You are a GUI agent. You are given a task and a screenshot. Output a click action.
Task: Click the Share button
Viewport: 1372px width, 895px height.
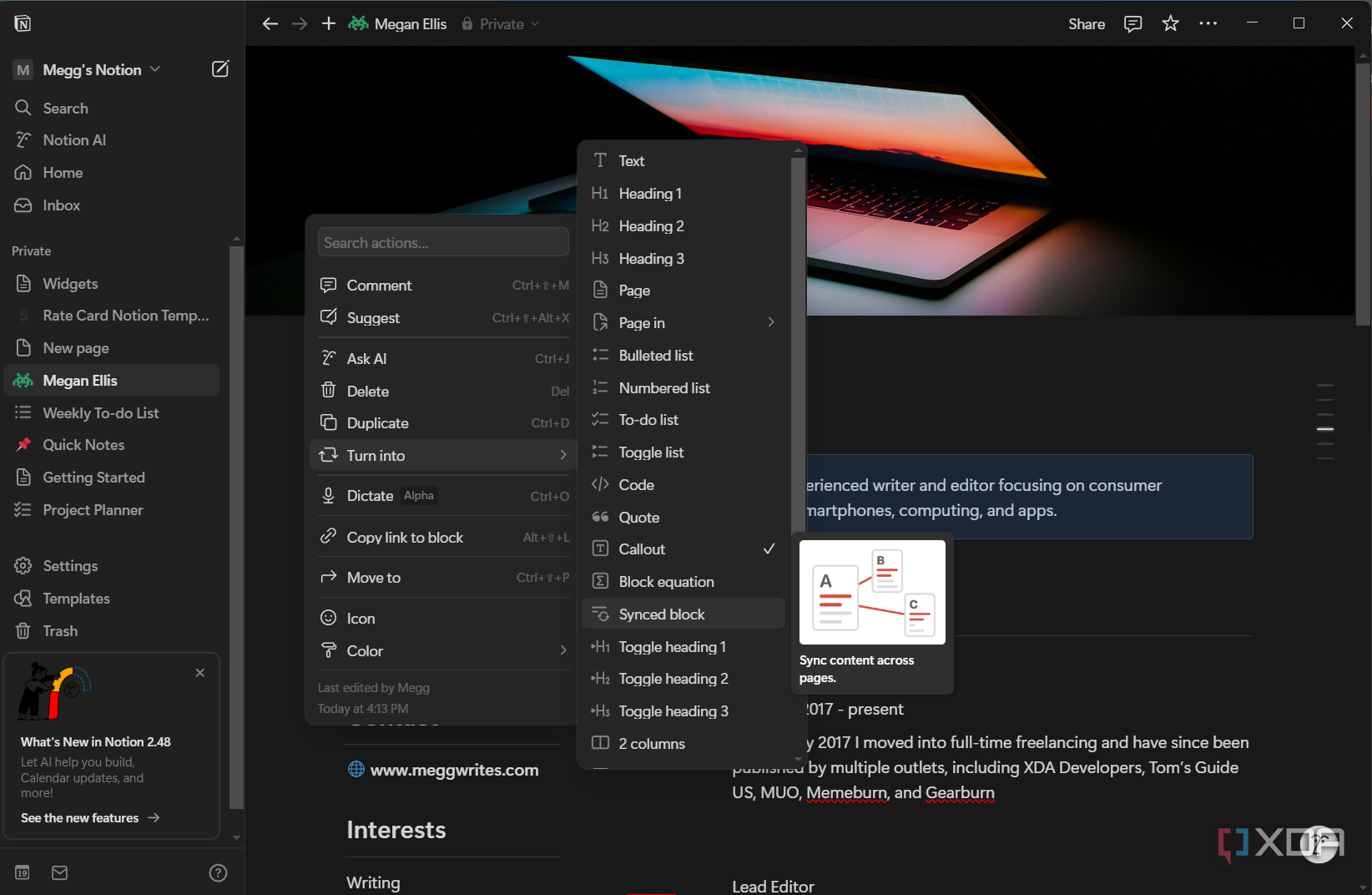point(1087,24)
